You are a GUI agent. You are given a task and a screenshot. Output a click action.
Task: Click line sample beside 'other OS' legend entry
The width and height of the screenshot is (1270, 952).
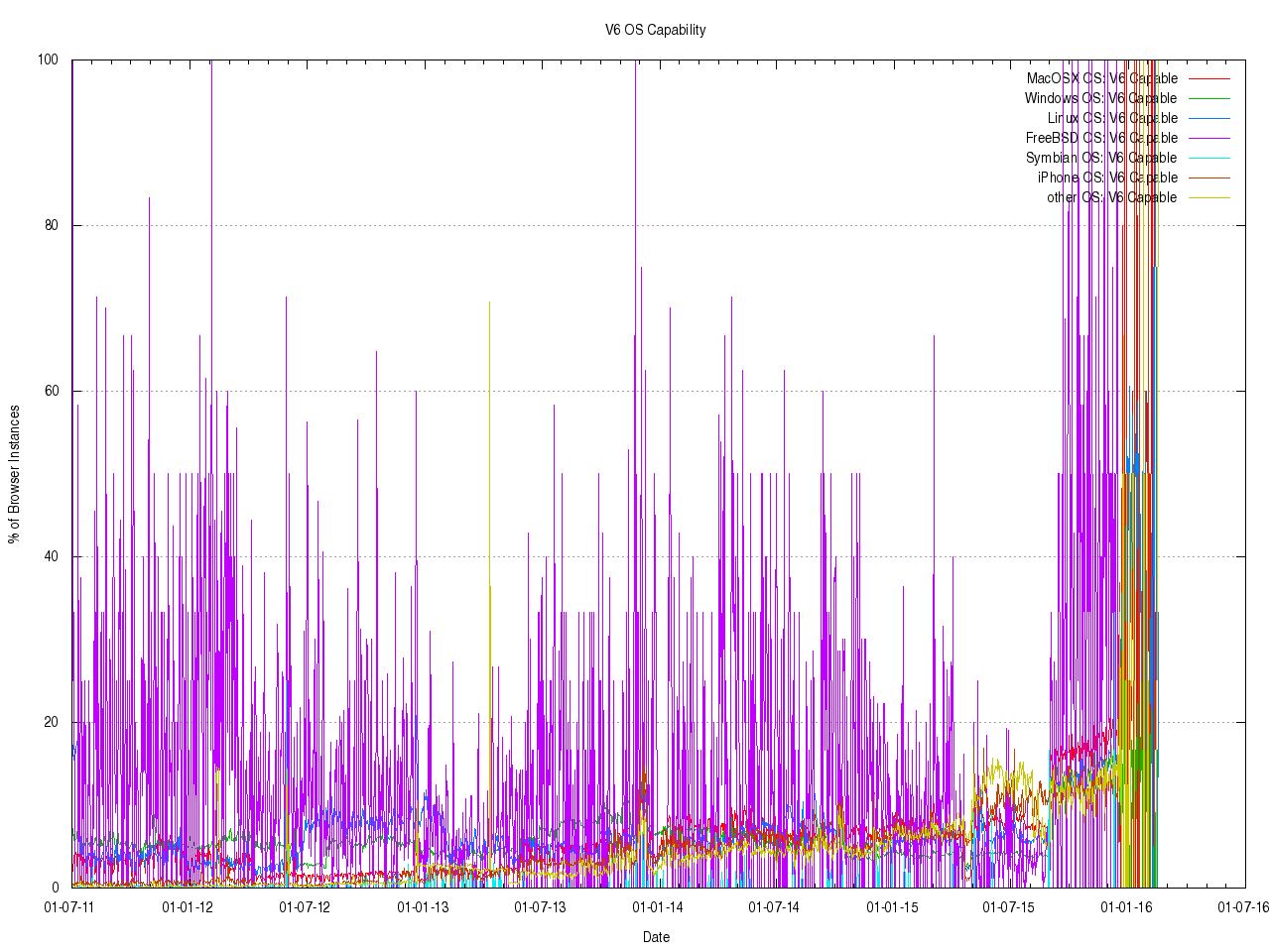pos(1208,197)
